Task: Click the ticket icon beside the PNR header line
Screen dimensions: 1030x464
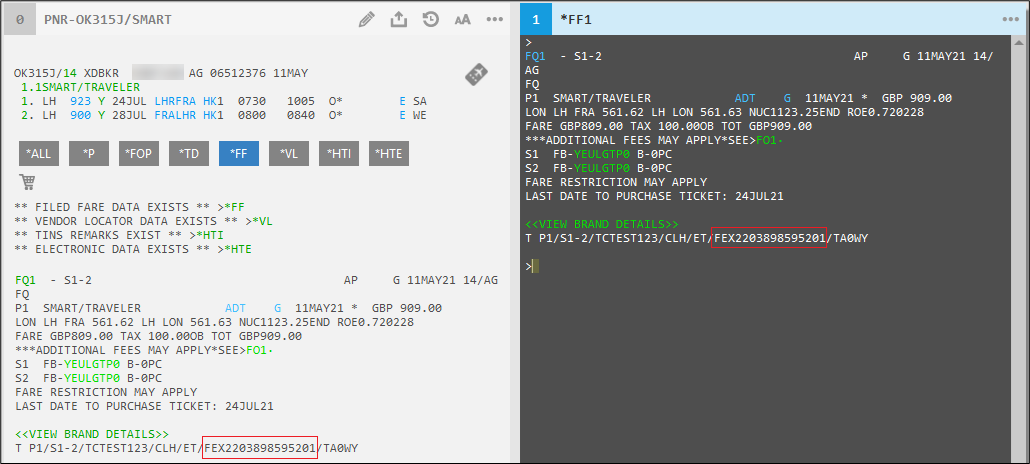Action: [476, 75]
